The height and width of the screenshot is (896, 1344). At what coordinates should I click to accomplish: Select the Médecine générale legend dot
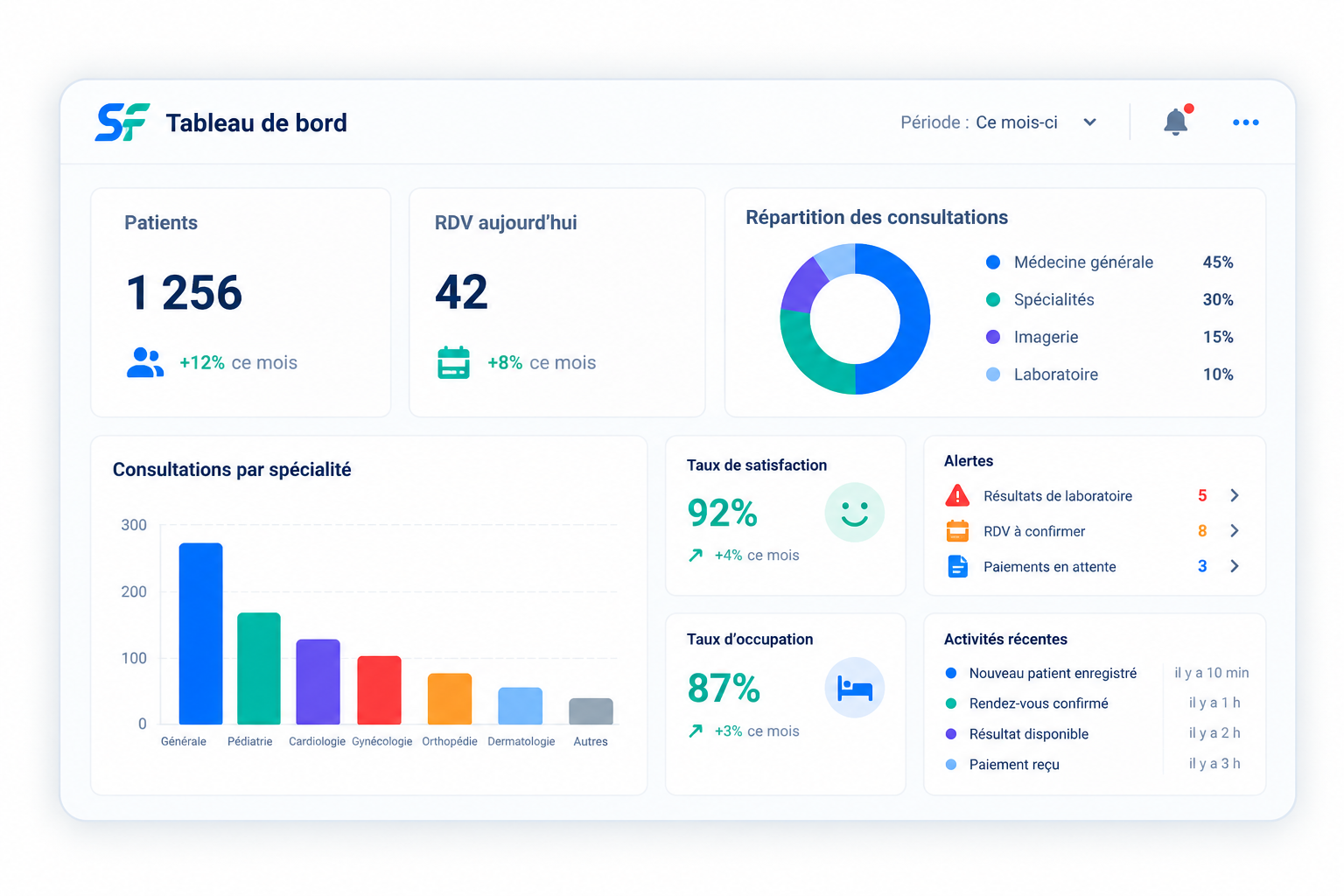[993, 262]
